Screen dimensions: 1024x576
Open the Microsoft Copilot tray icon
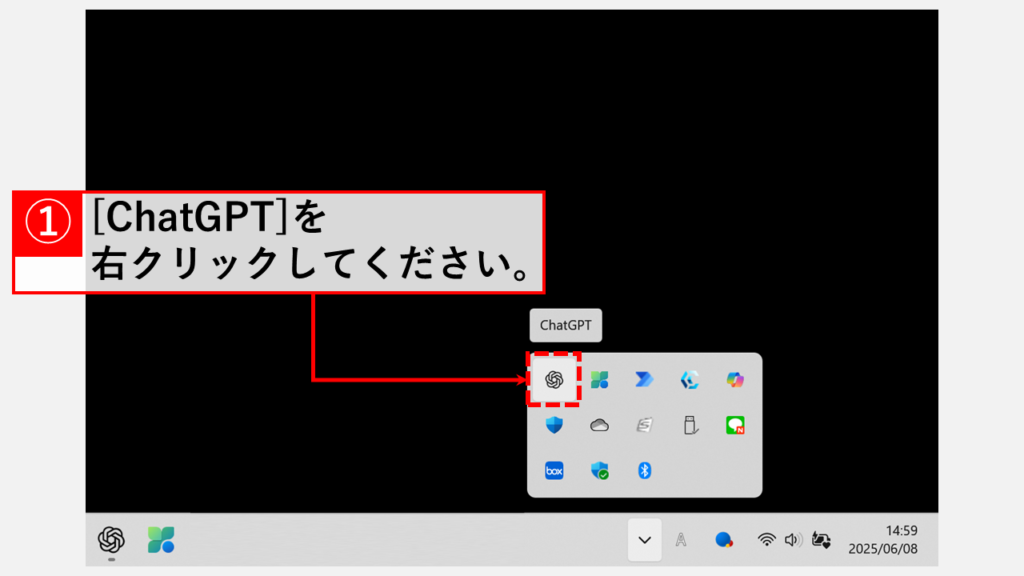[735, 379]
